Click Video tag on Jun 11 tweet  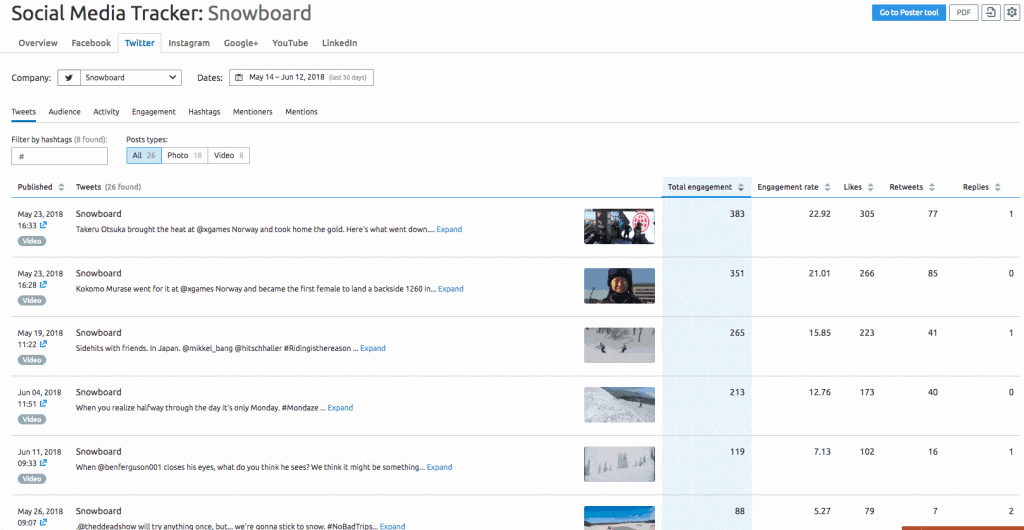(x=32, y=478)
